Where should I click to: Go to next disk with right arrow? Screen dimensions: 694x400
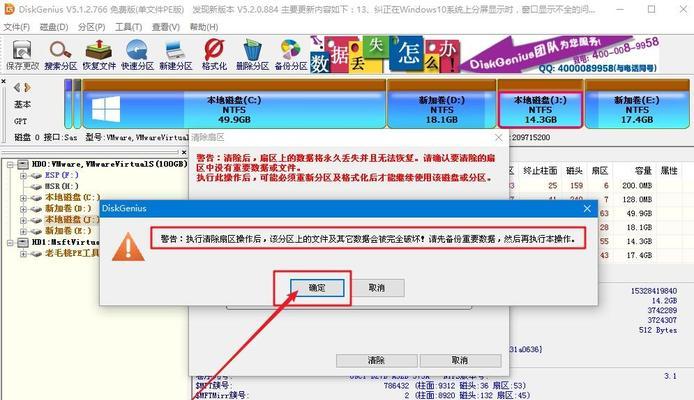[x=27, y=88]
